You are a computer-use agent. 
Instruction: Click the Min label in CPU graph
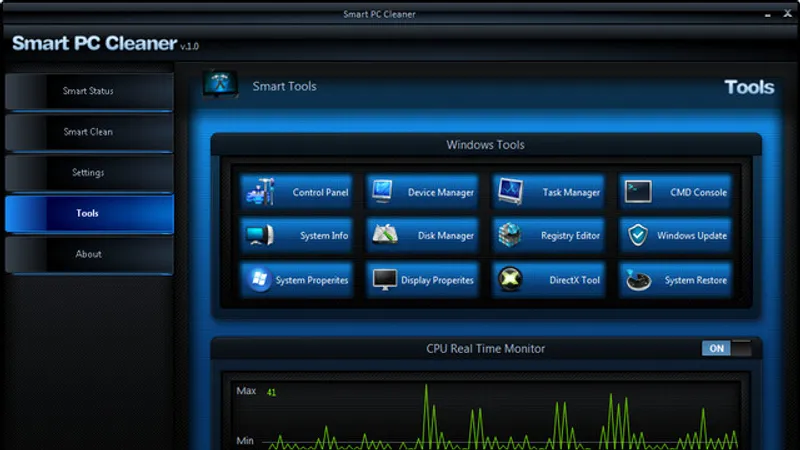point(245,440)
